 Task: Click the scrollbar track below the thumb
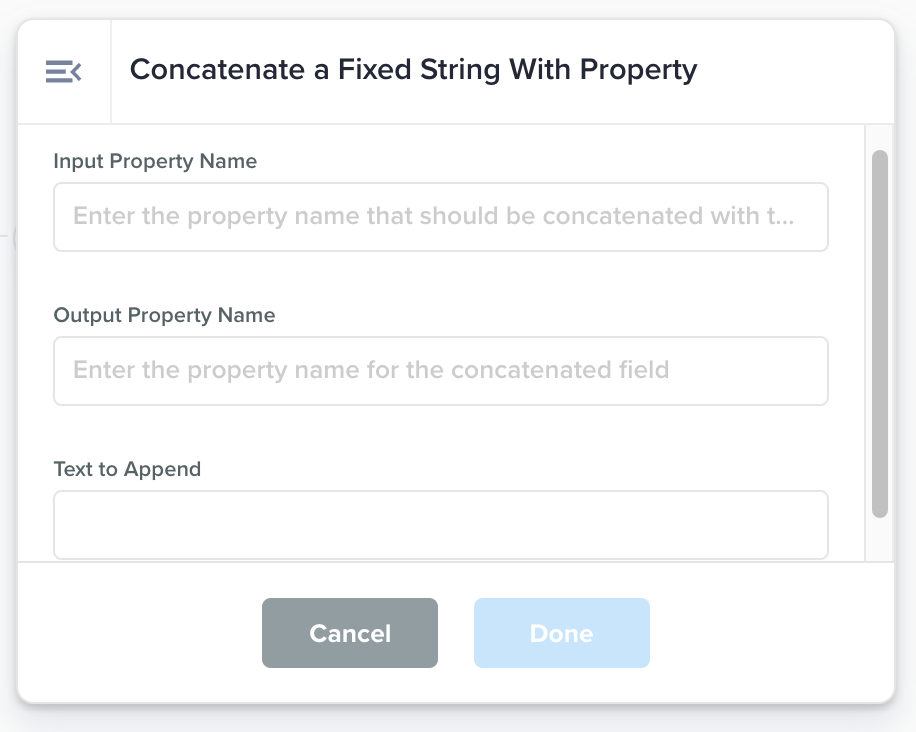(880, 540)
